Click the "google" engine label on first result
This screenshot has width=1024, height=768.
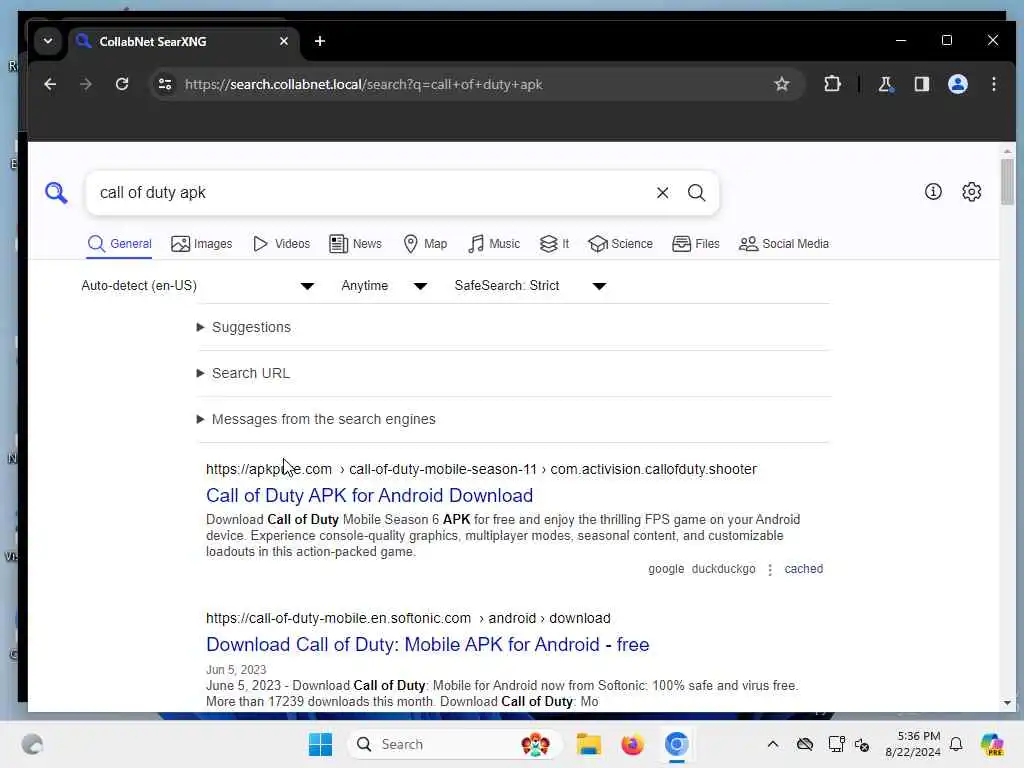(x=666, y=569)
